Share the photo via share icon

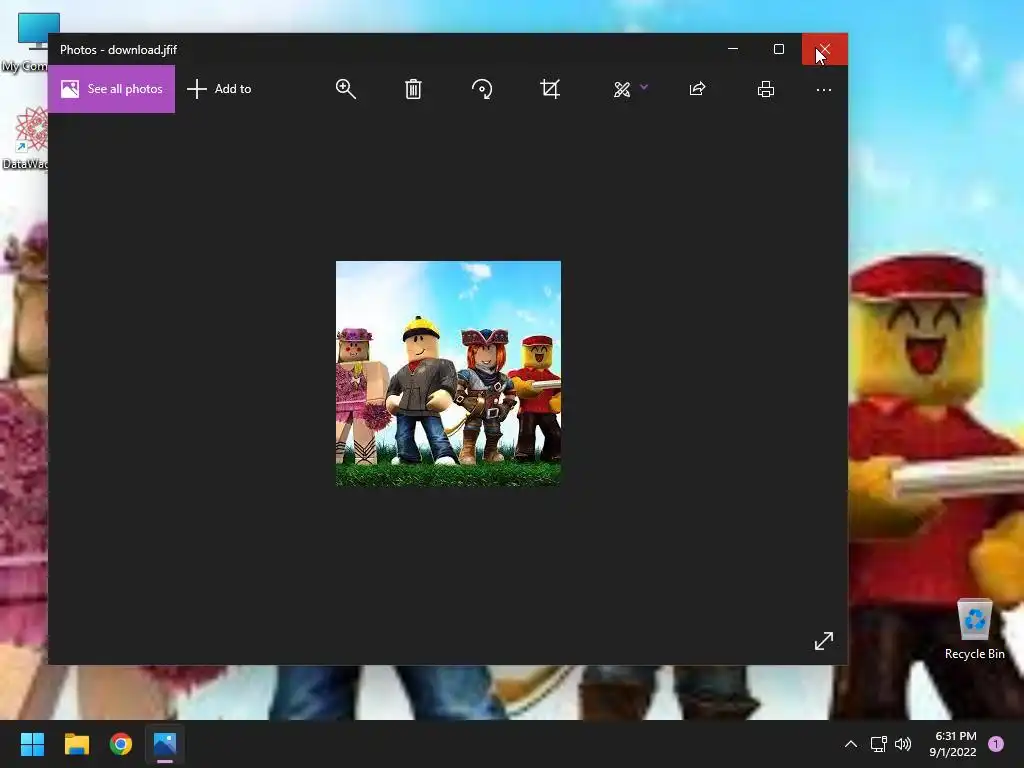(x=697, y=89)
